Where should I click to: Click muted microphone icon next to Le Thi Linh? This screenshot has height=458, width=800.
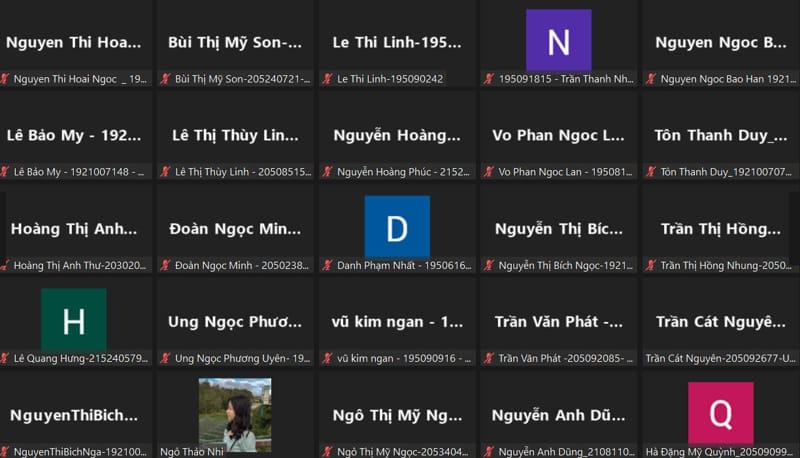click(328, 78)
